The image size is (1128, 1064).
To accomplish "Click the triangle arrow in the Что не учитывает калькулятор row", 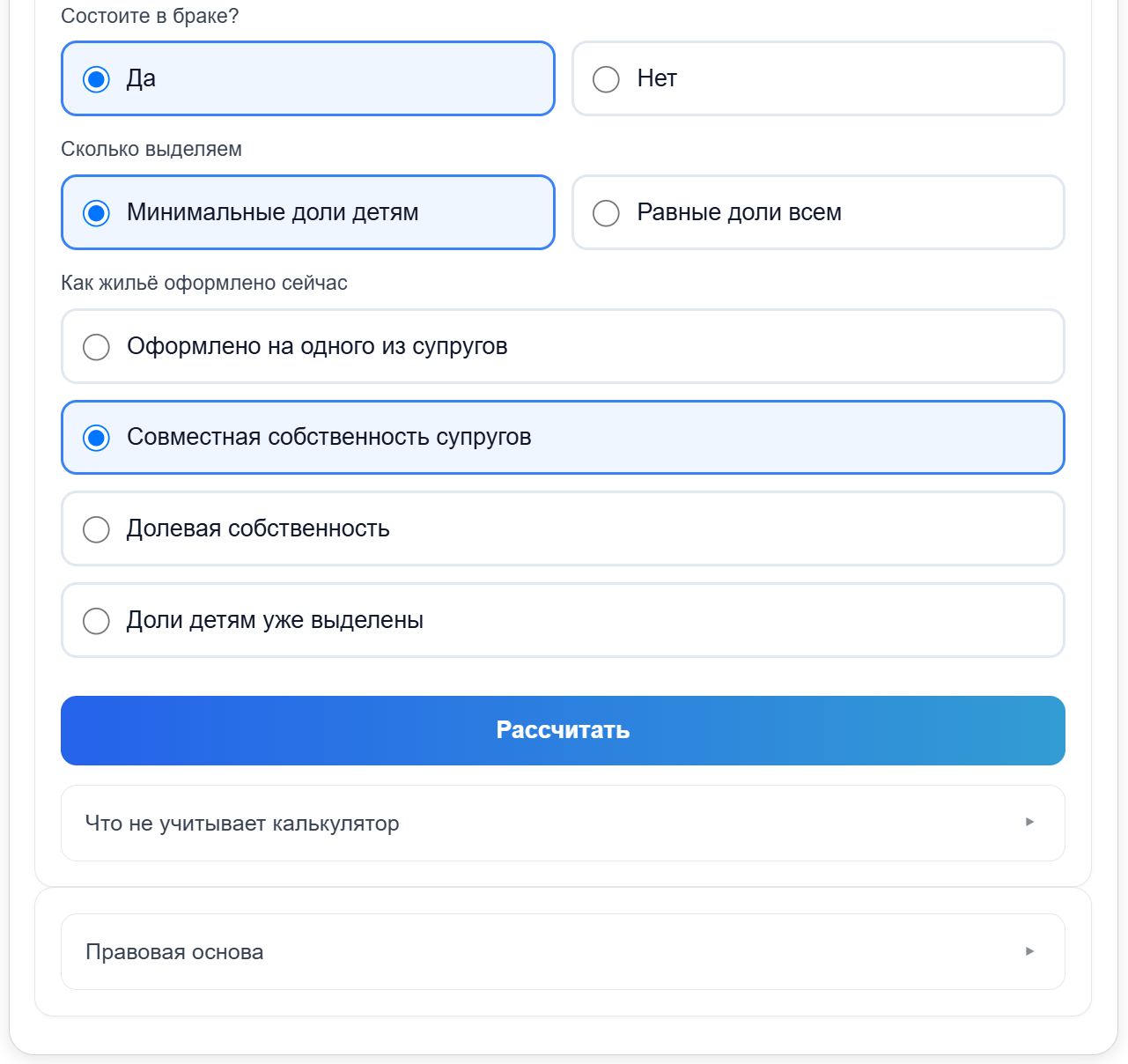I will pyautogui.click(x=1029, y=822).
